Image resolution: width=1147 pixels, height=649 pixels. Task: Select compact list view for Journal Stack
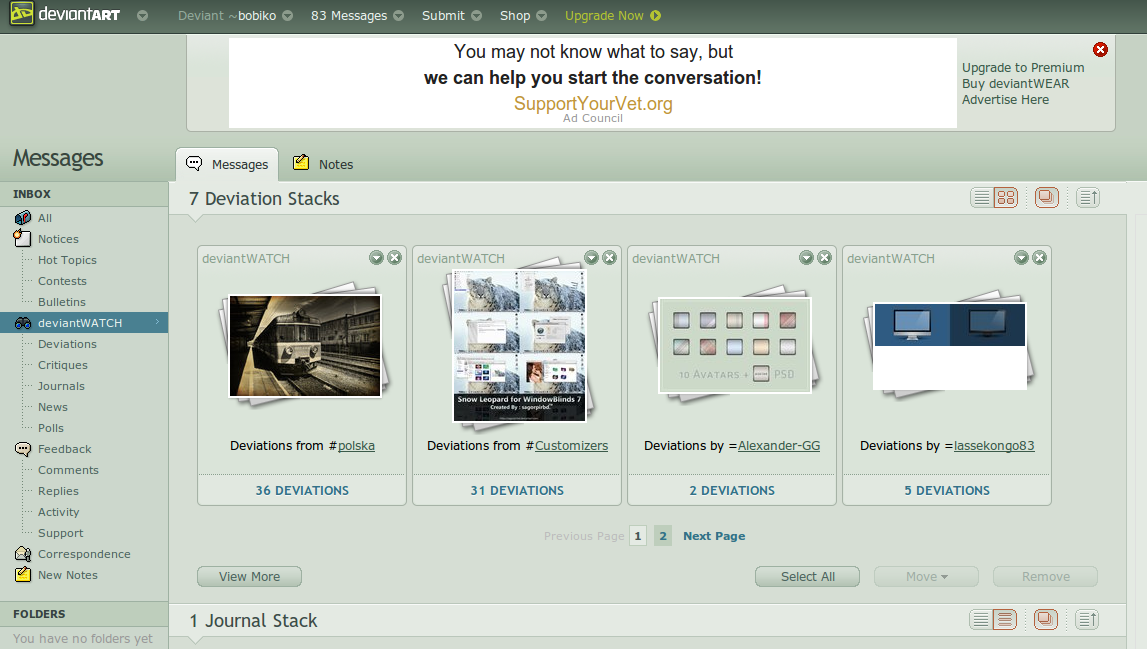[x=981, y=620]
